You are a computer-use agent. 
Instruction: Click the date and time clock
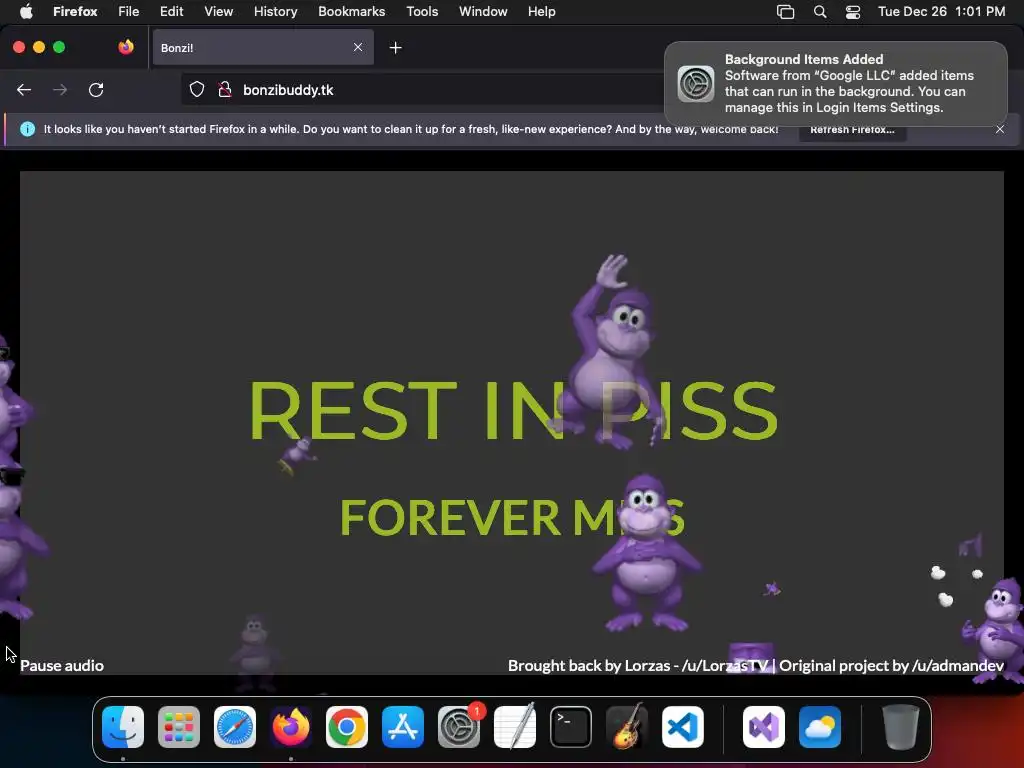(x=941, y=11)
